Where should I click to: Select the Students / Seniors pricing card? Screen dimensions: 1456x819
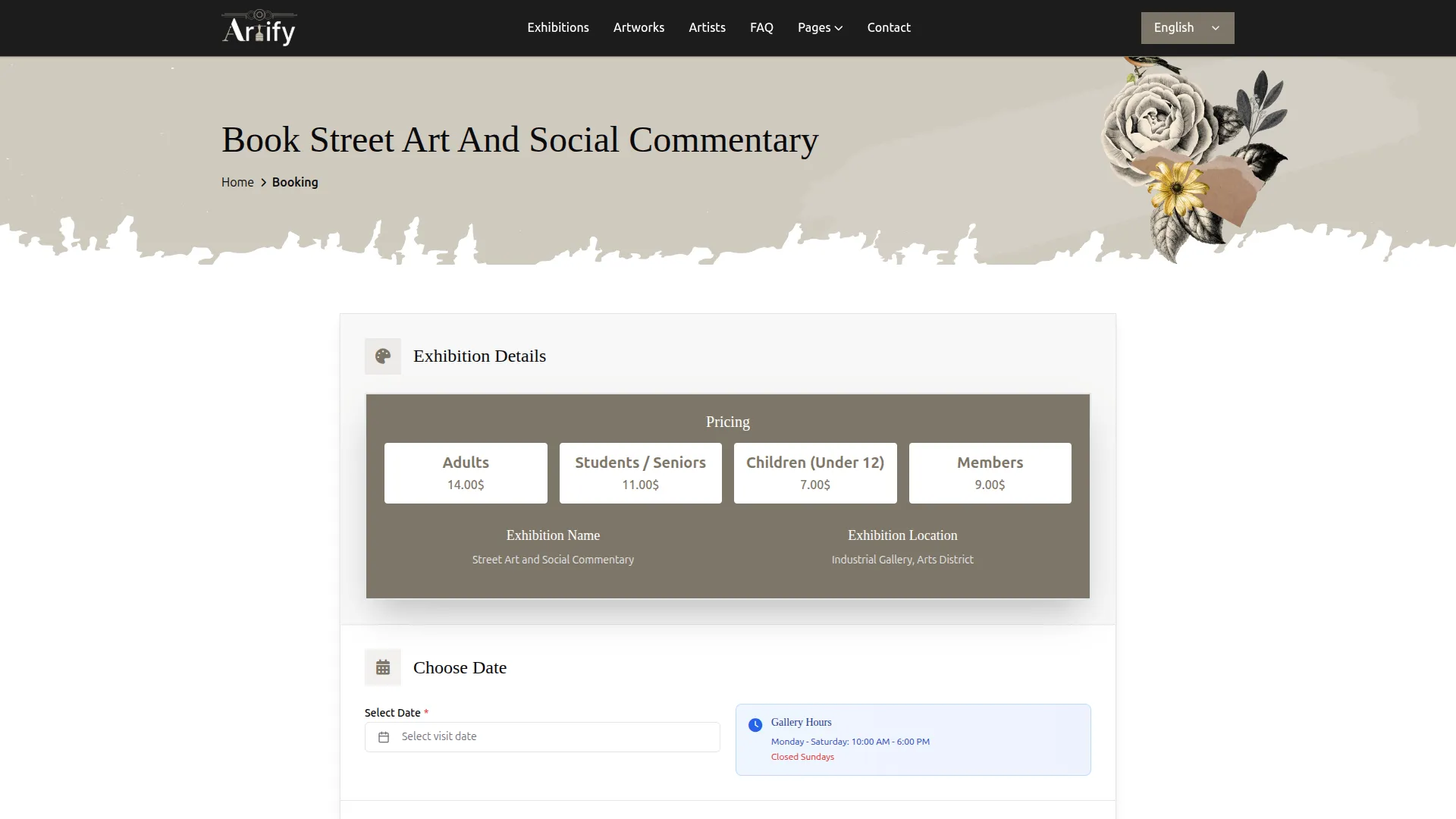640,473
